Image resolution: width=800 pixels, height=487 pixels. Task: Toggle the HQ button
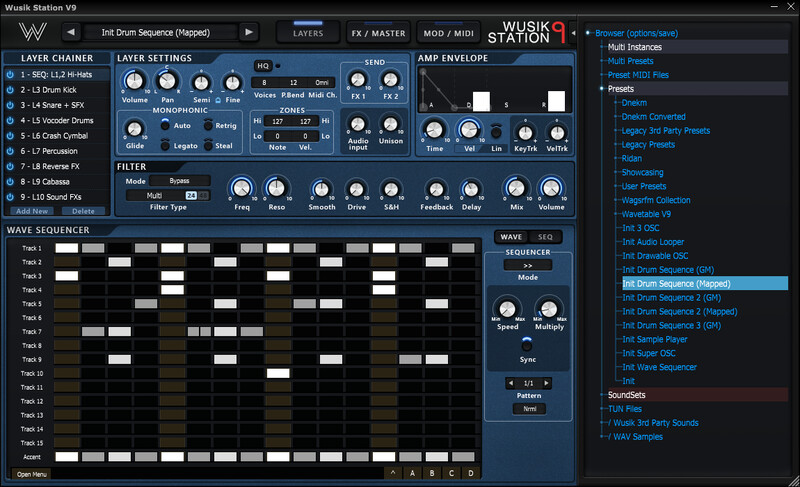point(263,66)
